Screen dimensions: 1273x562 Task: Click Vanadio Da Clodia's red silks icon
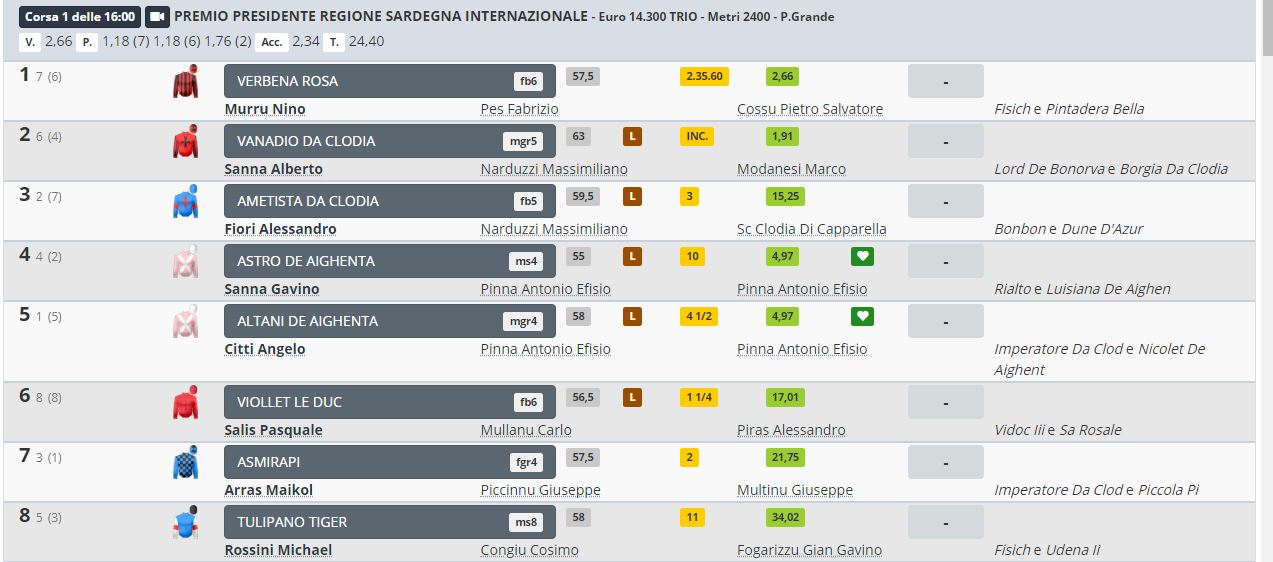(x=186, y=142)
